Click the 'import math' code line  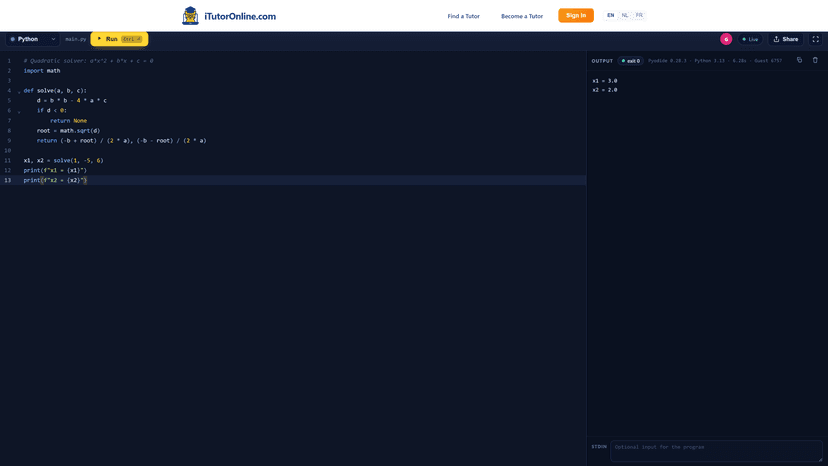coord(42,71)
